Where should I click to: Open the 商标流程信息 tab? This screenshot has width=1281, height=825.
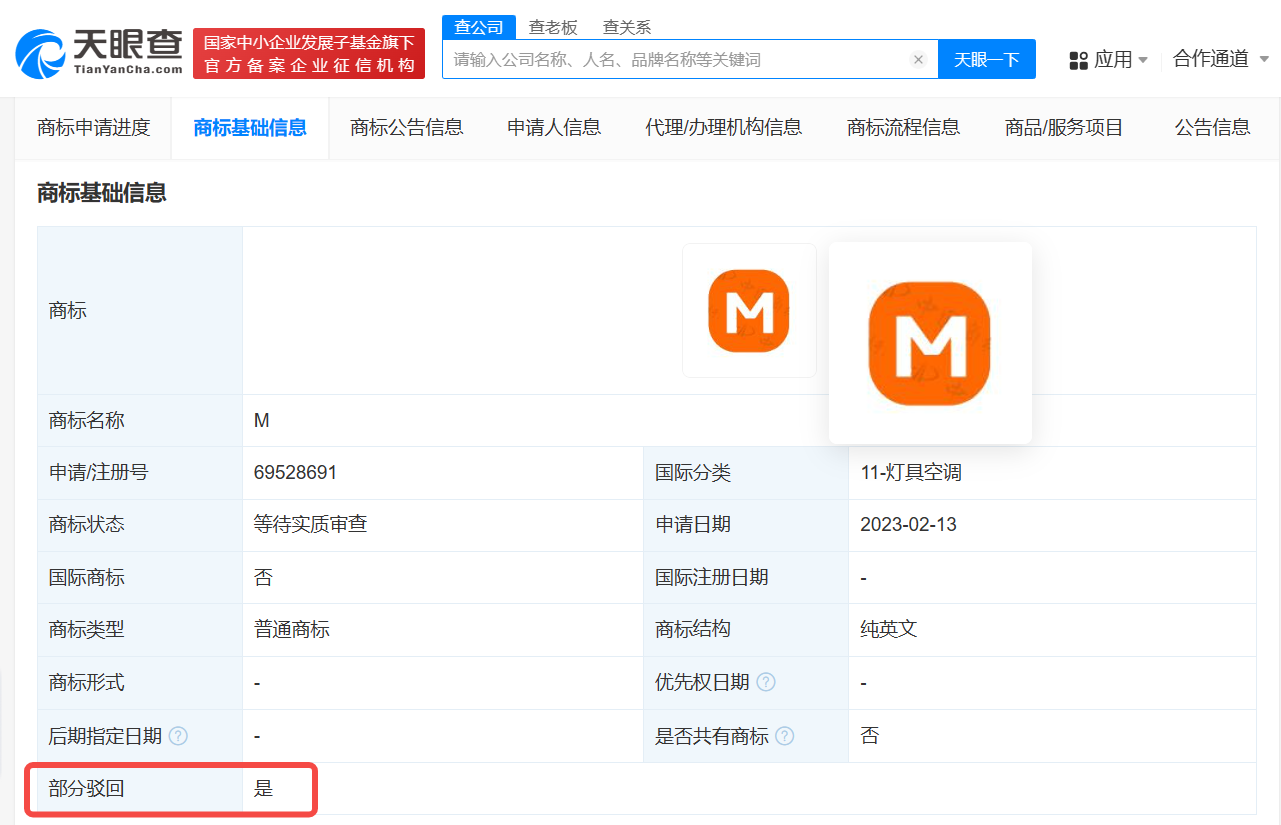[902, 128]
